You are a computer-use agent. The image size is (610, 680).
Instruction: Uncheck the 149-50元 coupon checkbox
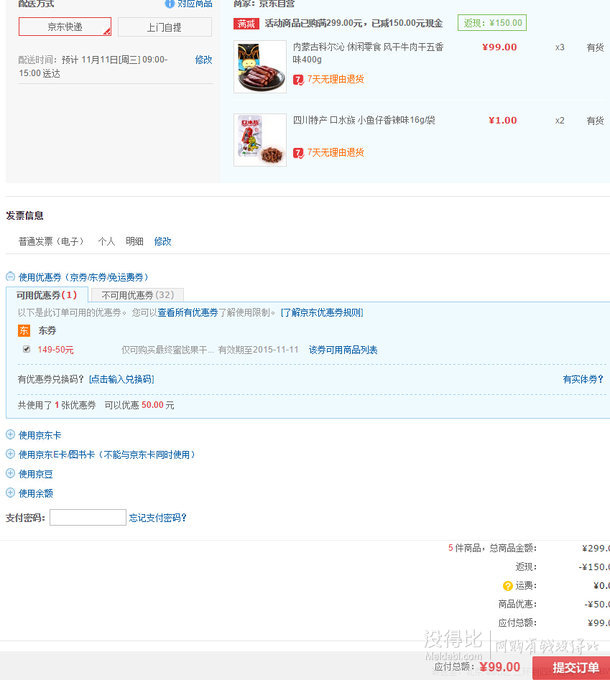[26, 349]
